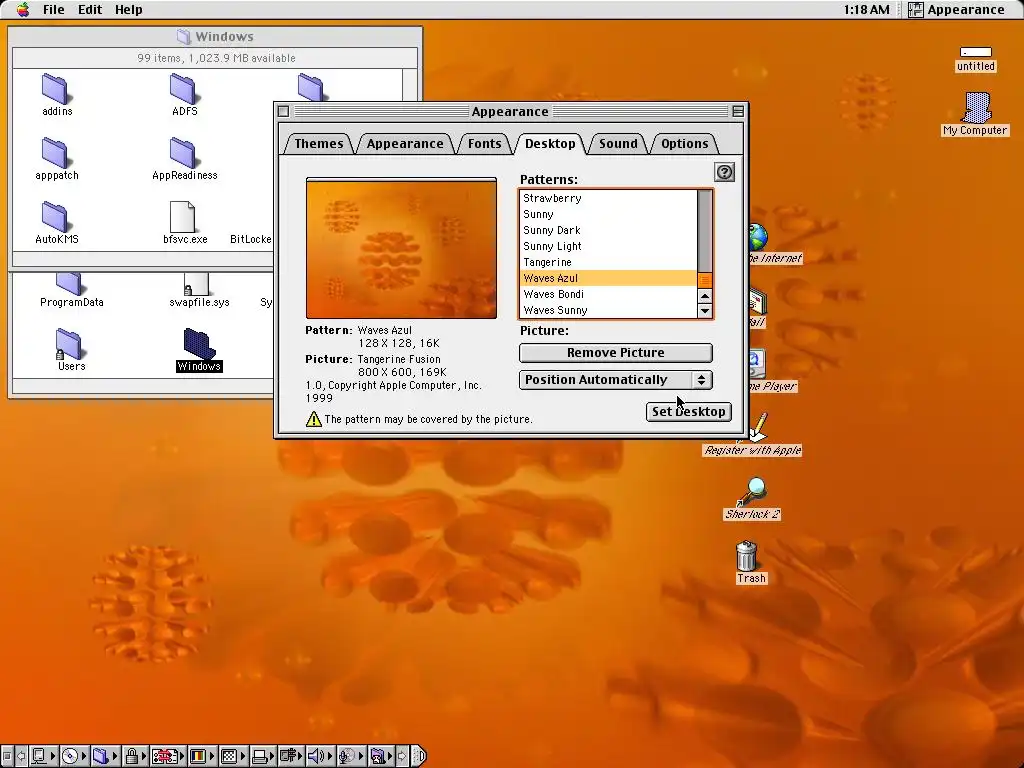1024x768 pixels.
Task: Click the control strip close box
Action: pyautogui.click(x=7, y=756)
